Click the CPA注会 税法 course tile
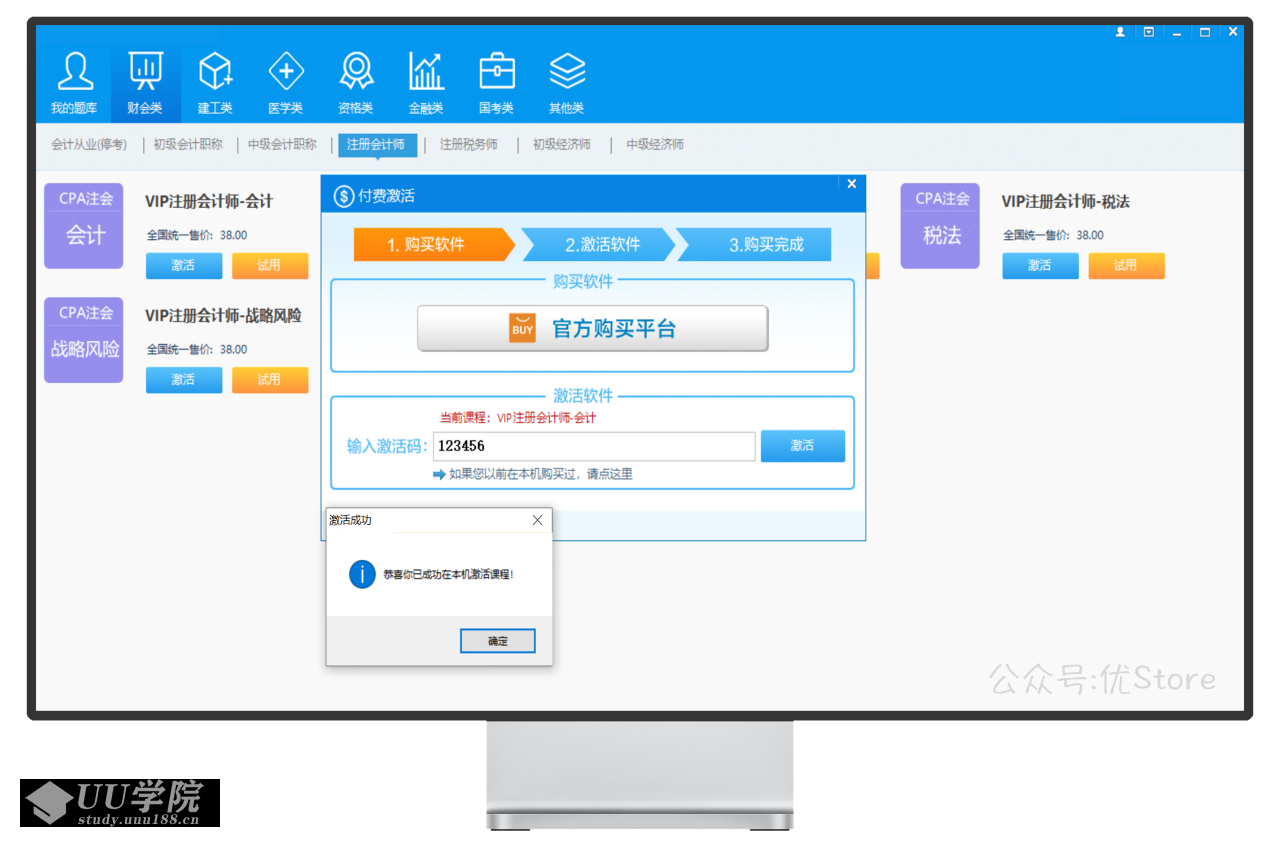The width and height of the screenshot is (1280, 847). pos(941,226)
